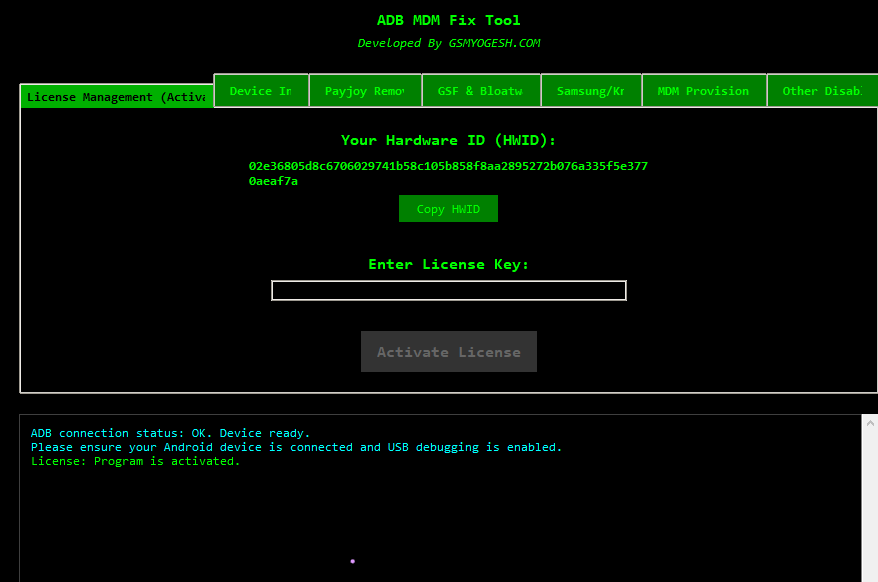Screen dimensions: 878x582
Task: Switch to the Samsung/Knox tab
Action: click(591, 91)
